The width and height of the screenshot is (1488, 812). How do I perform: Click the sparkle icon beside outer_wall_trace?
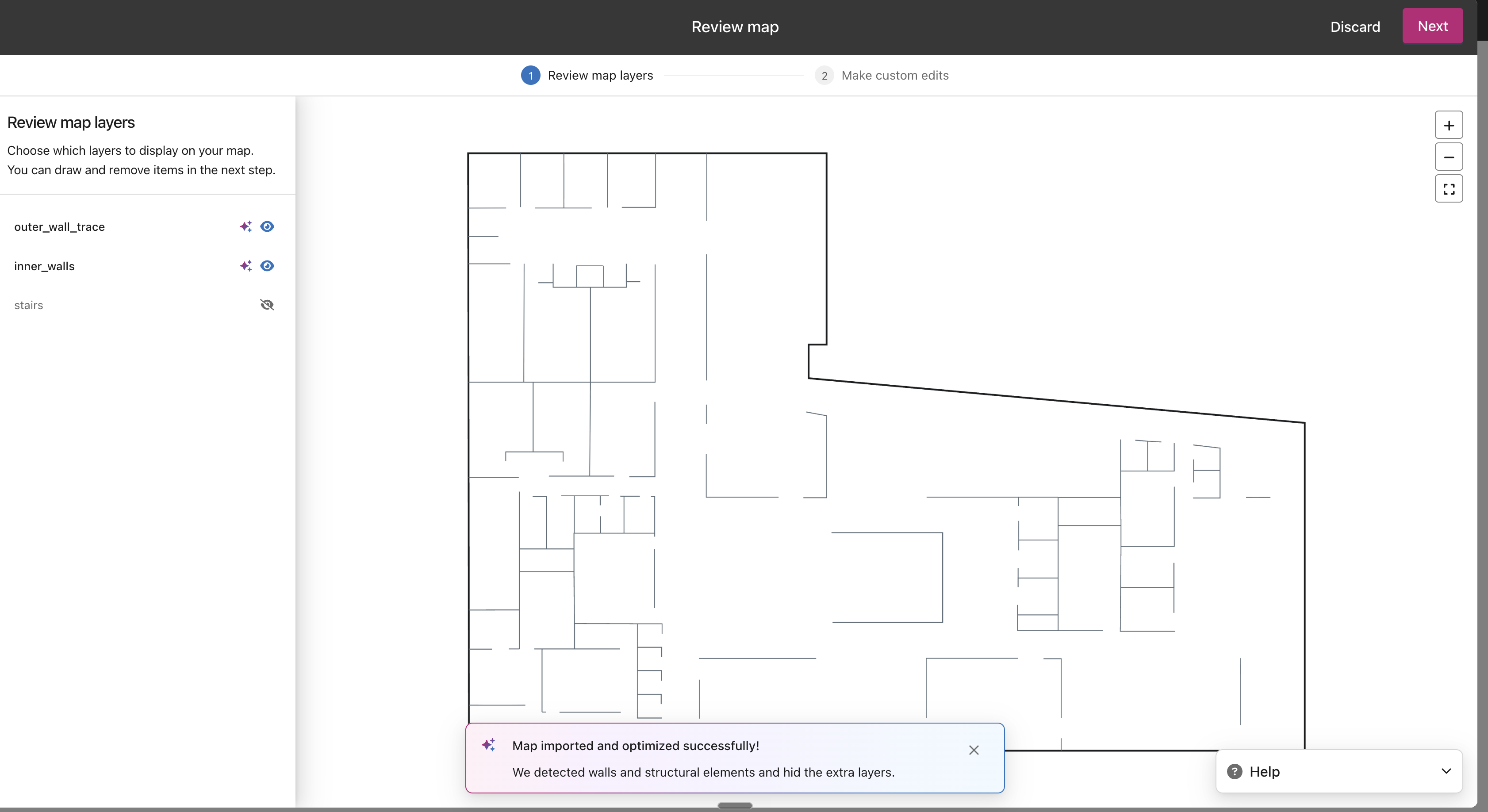246,226
